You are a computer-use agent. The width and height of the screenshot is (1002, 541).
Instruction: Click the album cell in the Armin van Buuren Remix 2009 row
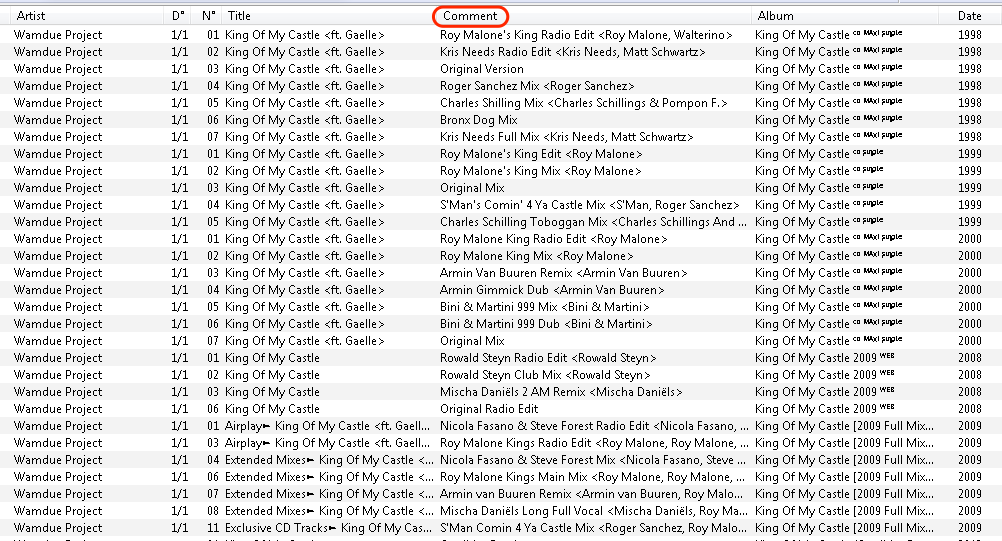click(x=844, y=494)
